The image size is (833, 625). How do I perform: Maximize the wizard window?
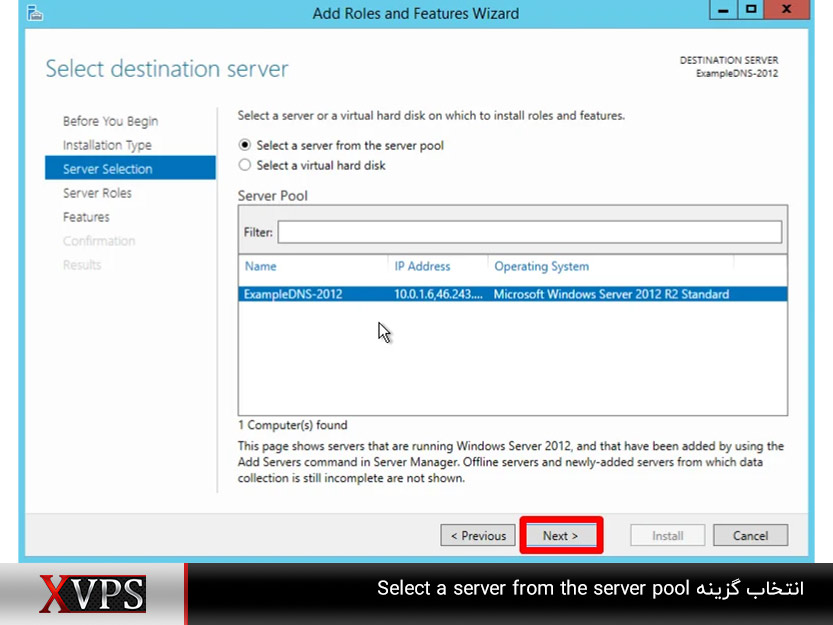tap(751, 10)
